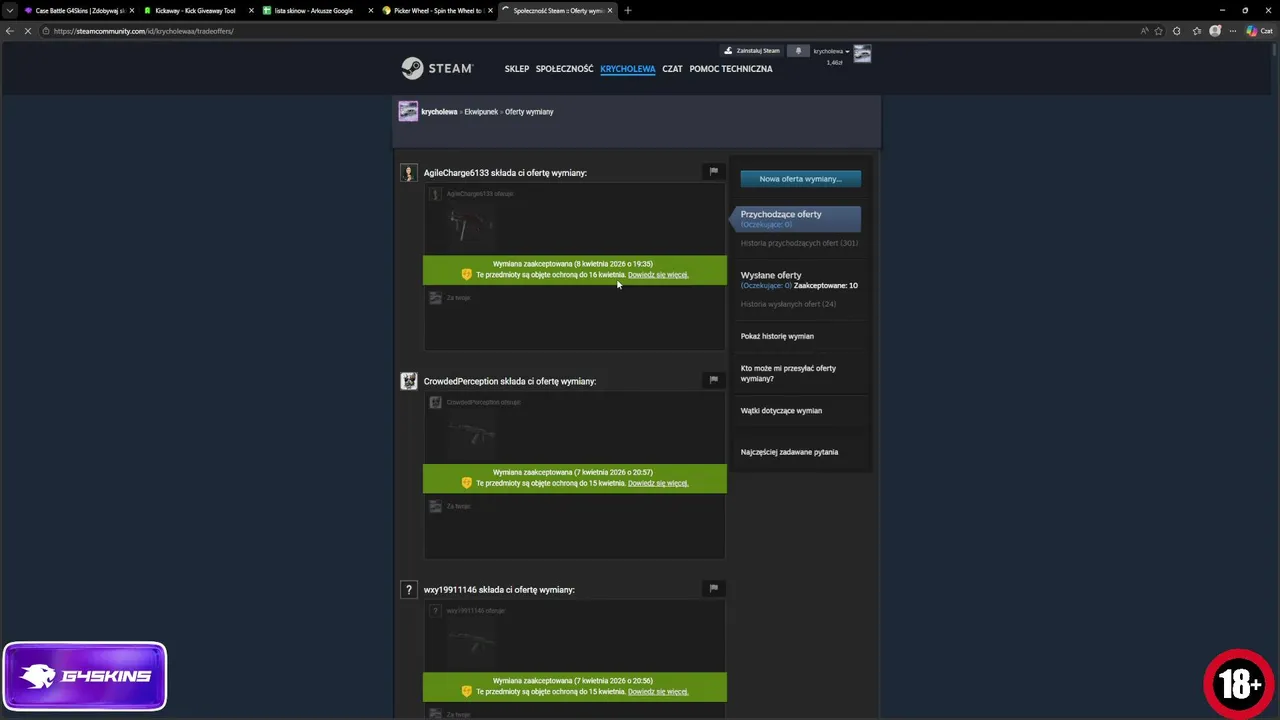Open POMOC TECHNICZNA menu
Screen dimensions: 1280x720
[731, 69]
